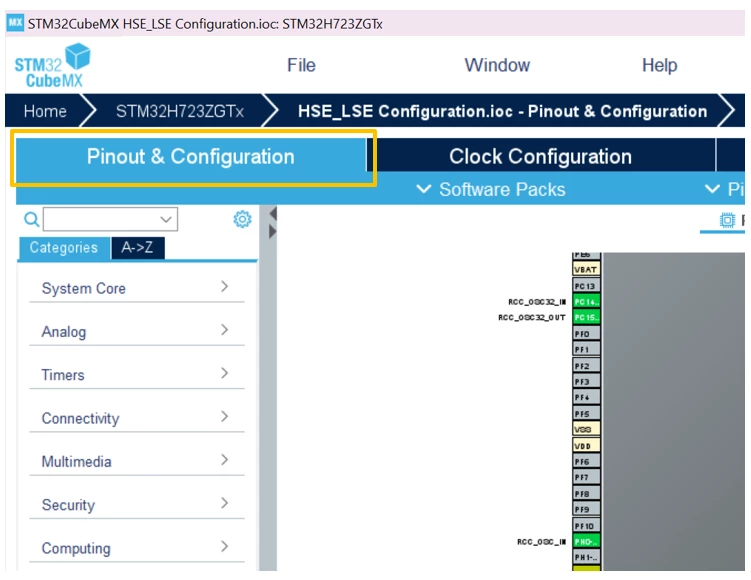Viewport: 751px width, 580px height.
Task: Select VDD pin
Action: (x=586, y=446)
